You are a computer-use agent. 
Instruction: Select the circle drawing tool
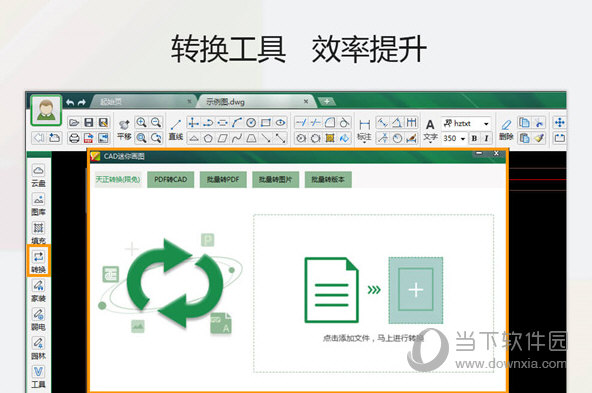(x=251, y=122)
